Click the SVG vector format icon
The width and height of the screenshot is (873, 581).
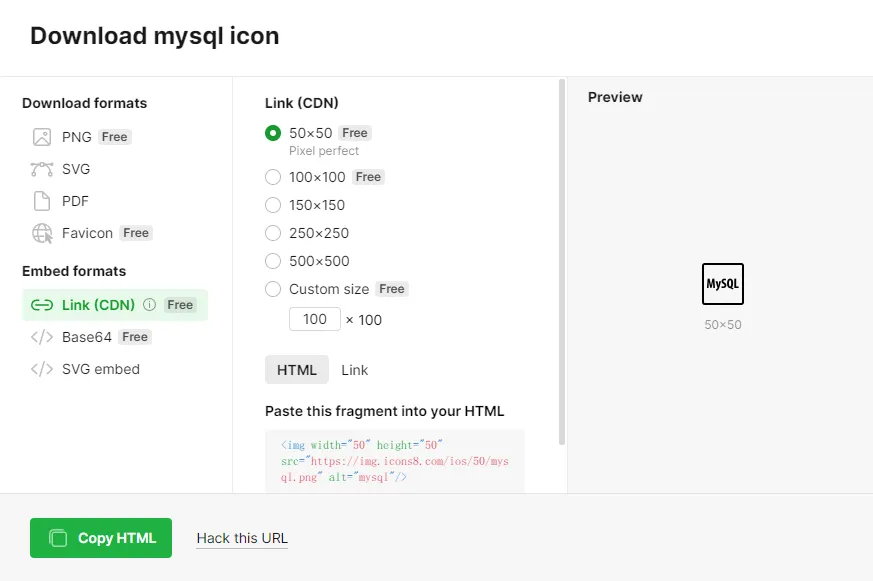pos(42,169)
